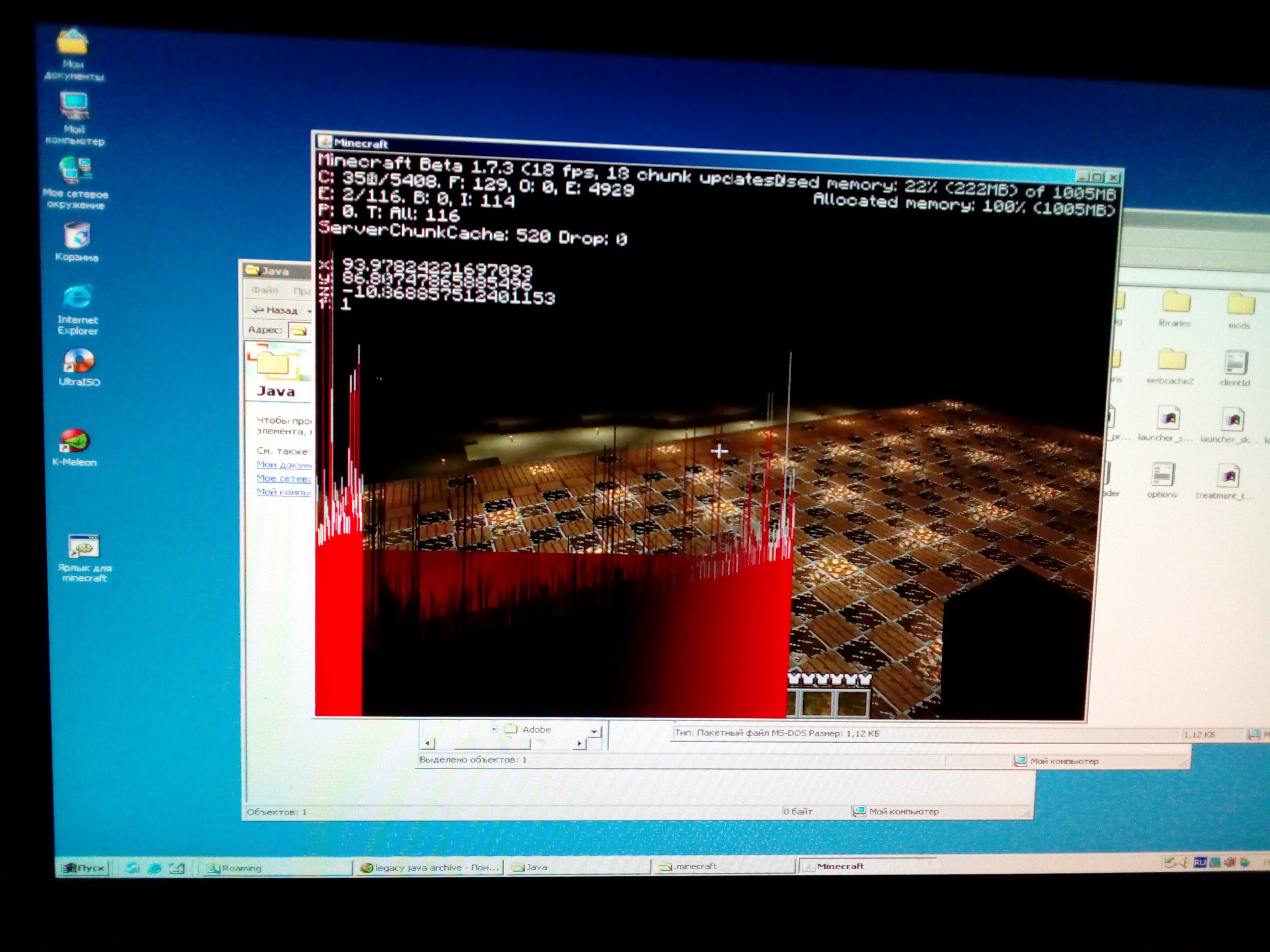The height and width of the screenshot is (952, 1270).
Task: Open the Мой компьютер desktop icon
Action: 74,118
